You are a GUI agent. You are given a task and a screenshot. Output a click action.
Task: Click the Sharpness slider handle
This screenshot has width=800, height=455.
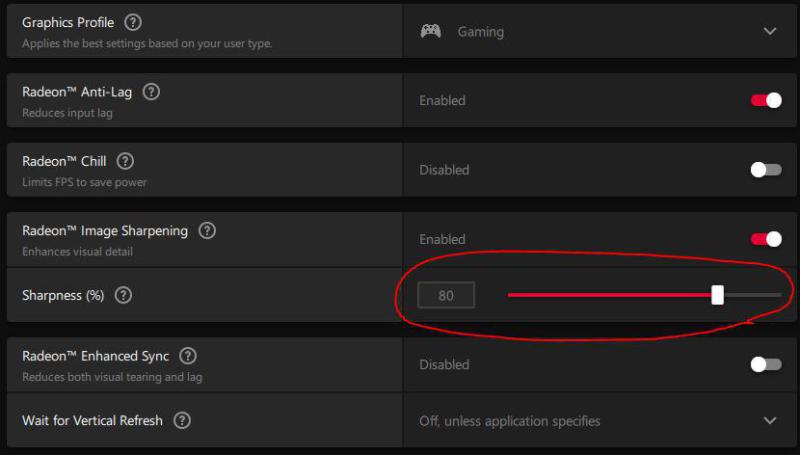tap(717, 295)
